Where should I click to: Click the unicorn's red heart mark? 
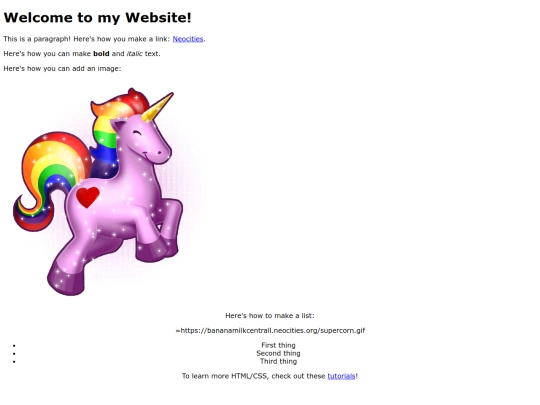(87, 197)
